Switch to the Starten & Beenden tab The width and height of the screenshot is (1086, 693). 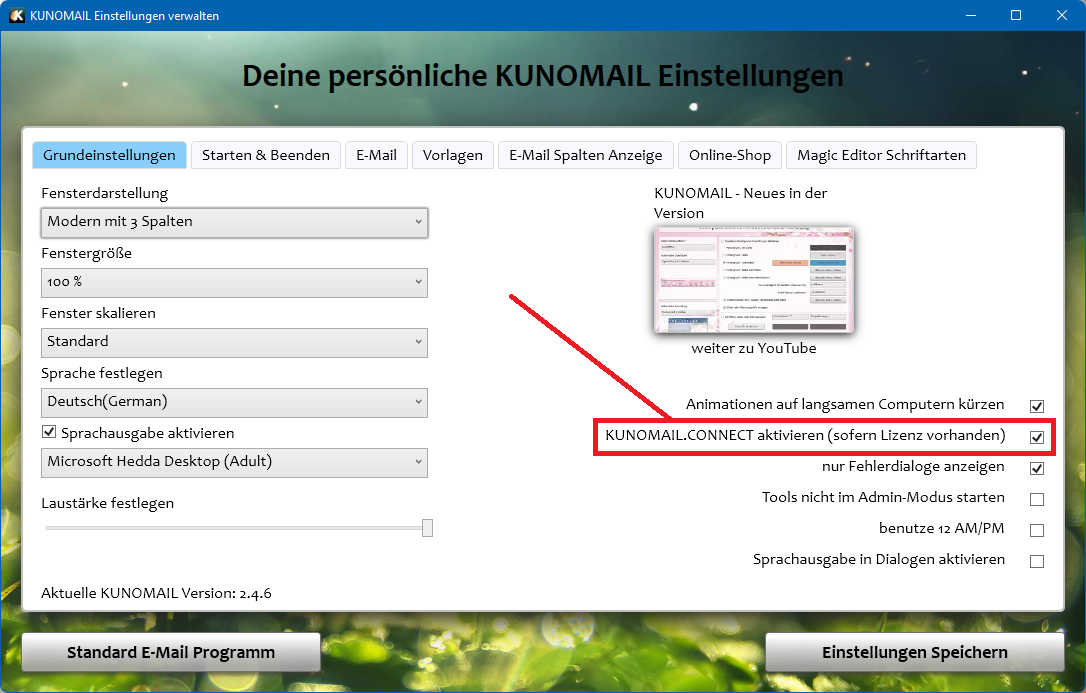pyautogui.click(x=266, y=155)
